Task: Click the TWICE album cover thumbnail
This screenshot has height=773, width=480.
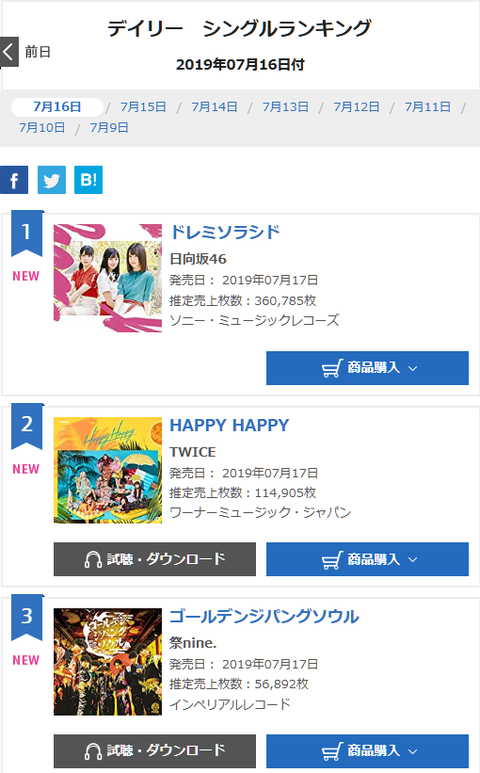Action: pyautogui.click(x=107, y=470)
